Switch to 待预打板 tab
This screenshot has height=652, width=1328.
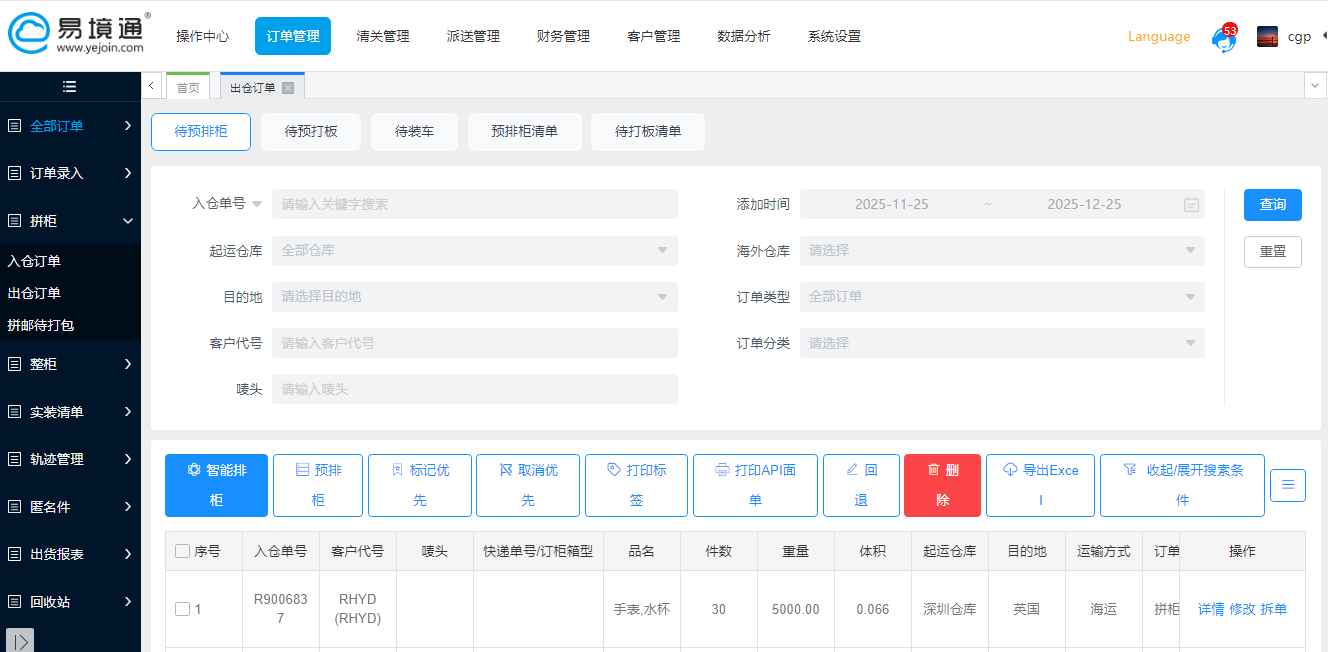tap(311, 131)
